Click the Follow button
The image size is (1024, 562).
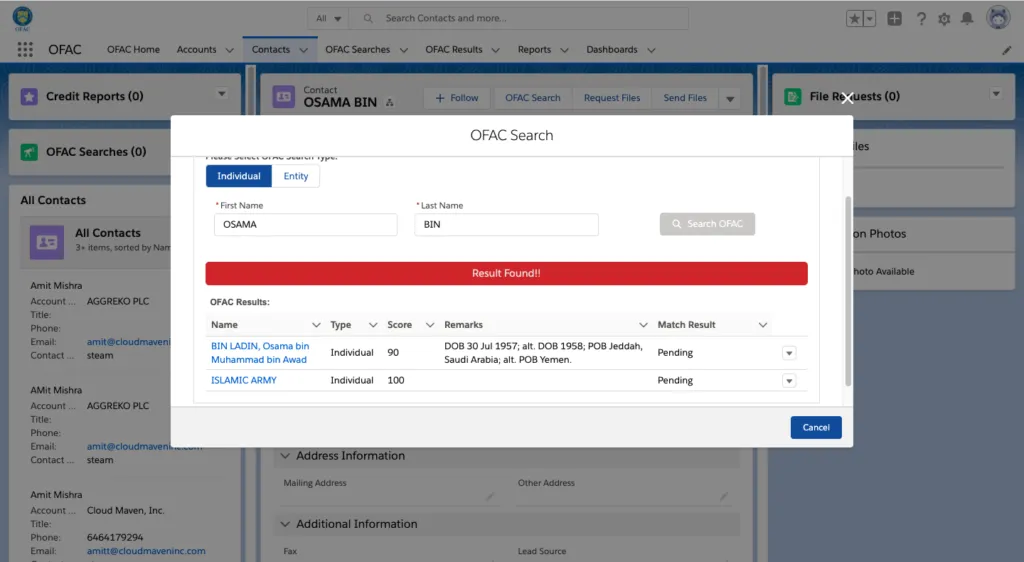457,98
